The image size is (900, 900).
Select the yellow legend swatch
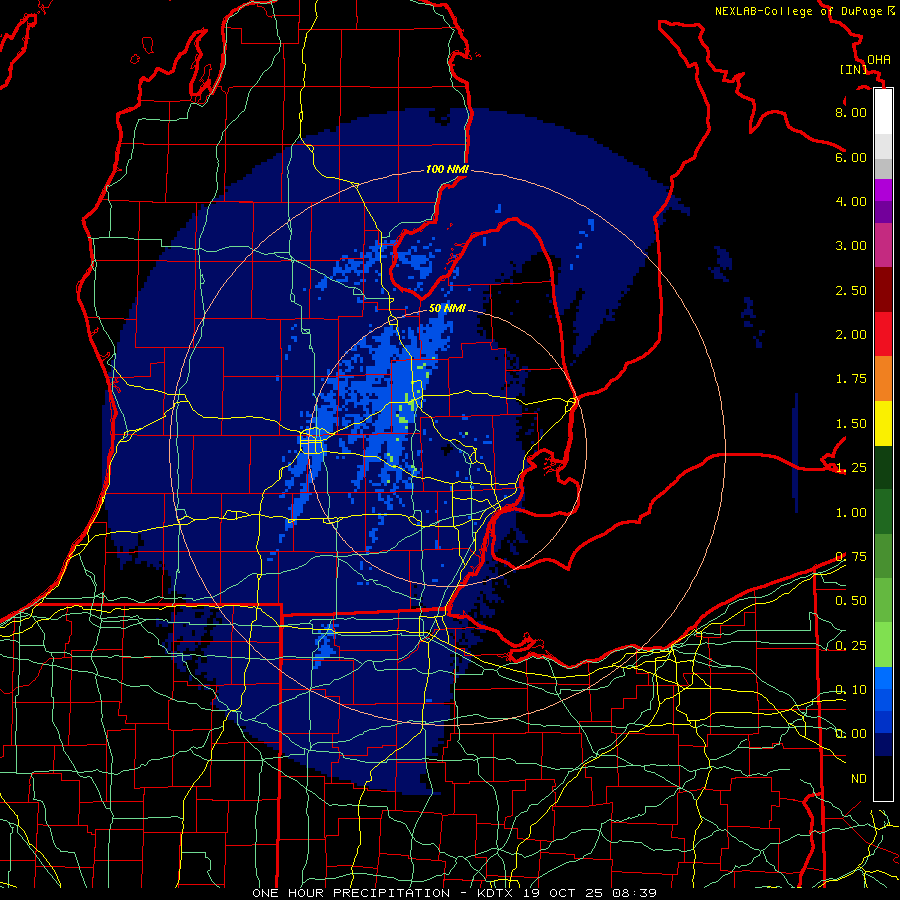coord(883,423)
